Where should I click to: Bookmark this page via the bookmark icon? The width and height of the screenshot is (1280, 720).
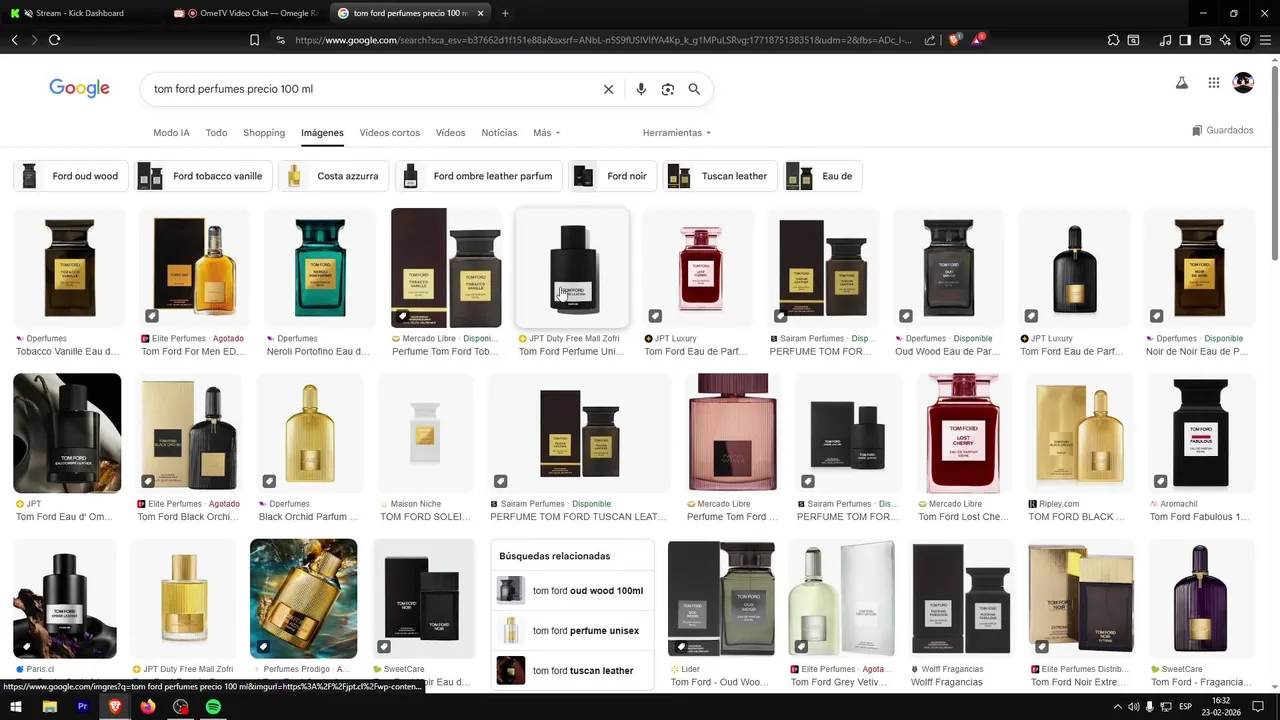pyautogui.click(x=254, y=40)
